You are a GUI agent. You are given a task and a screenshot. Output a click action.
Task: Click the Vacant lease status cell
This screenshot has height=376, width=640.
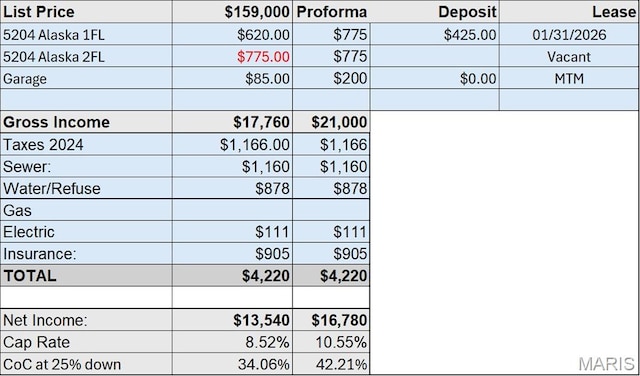(x=569, y=56)
